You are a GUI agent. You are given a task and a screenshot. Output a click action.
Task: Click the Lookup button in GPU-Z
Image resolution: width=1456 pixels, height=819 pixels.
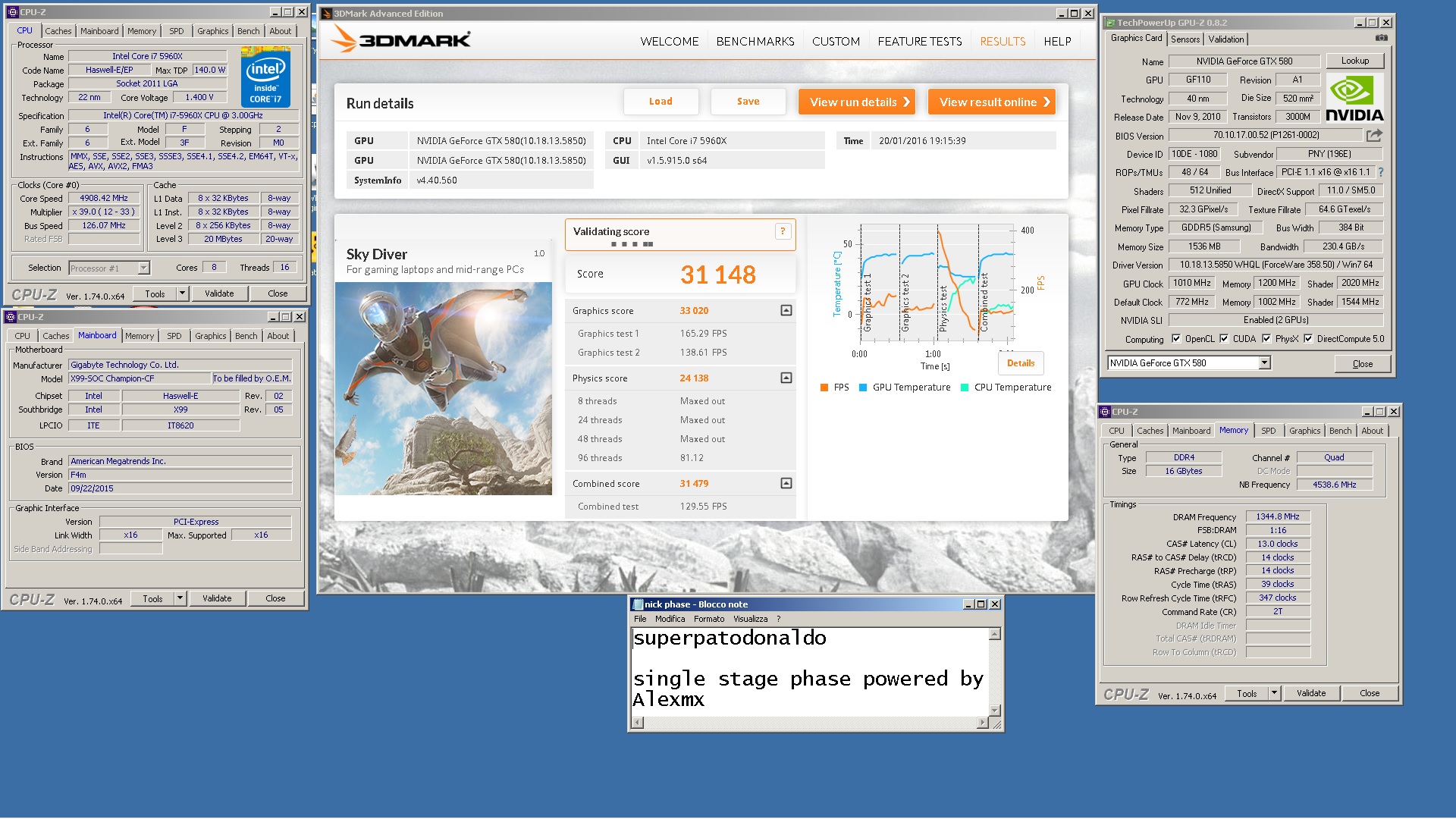pos(1354,61)
